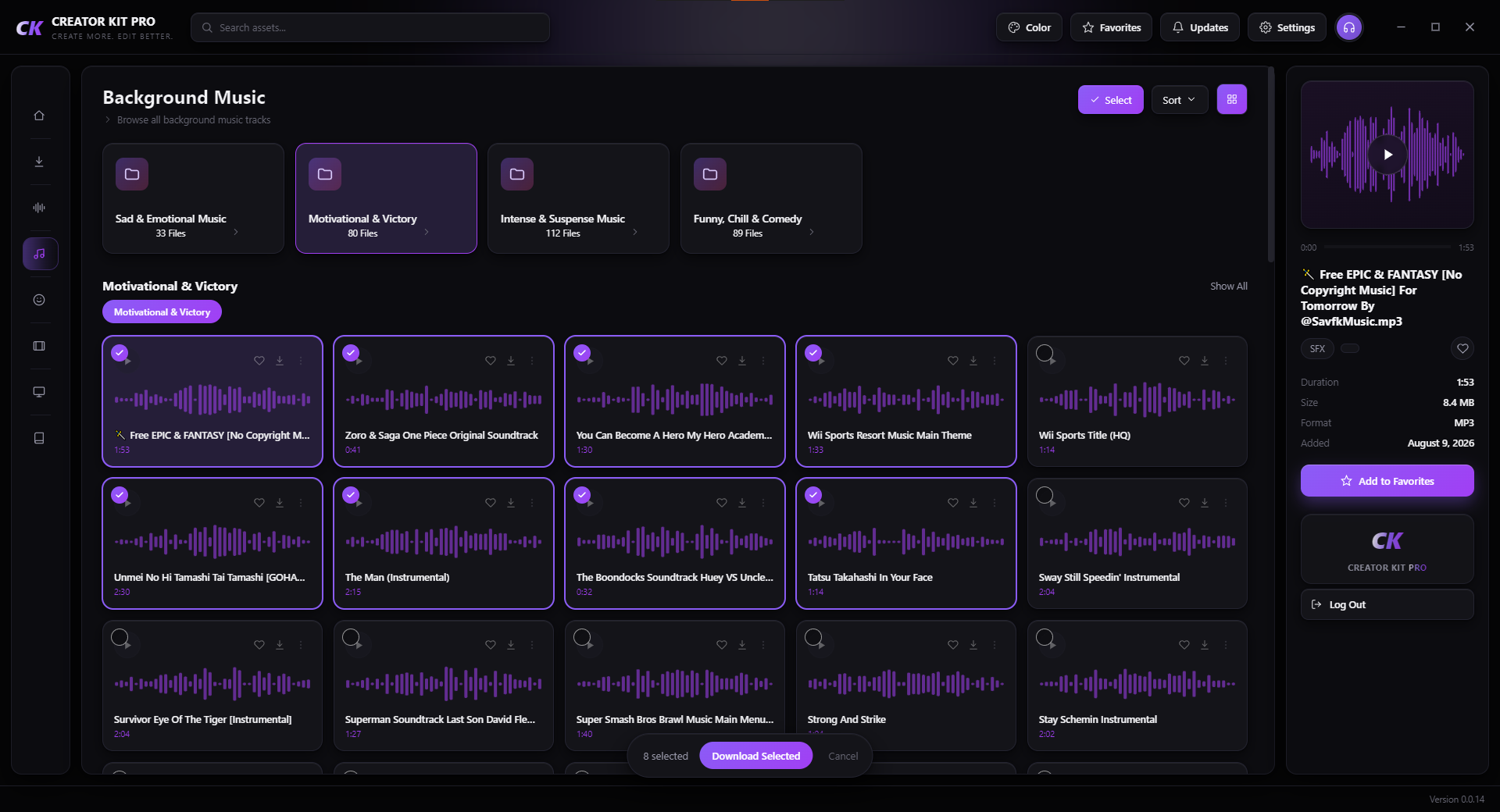
Task: Deselect Zoro & Saga One Piece checkbox
Action: (351, 353)
